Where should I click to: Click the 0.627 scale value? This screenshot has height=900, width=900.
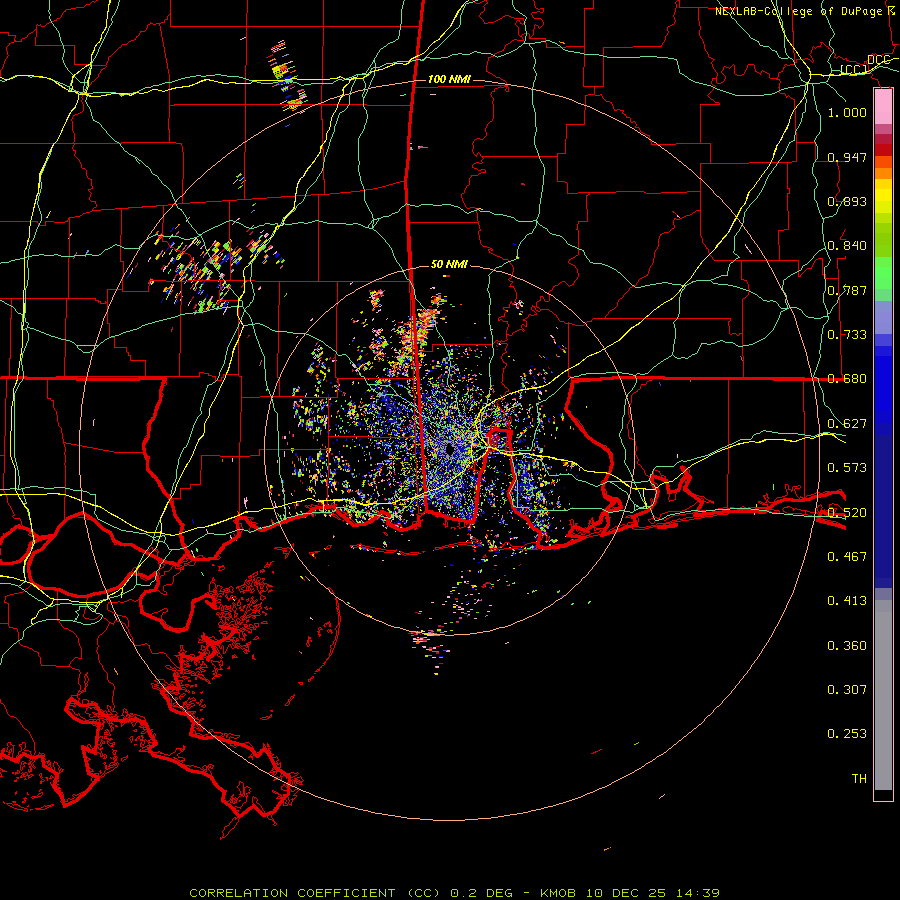click(847, 424)
